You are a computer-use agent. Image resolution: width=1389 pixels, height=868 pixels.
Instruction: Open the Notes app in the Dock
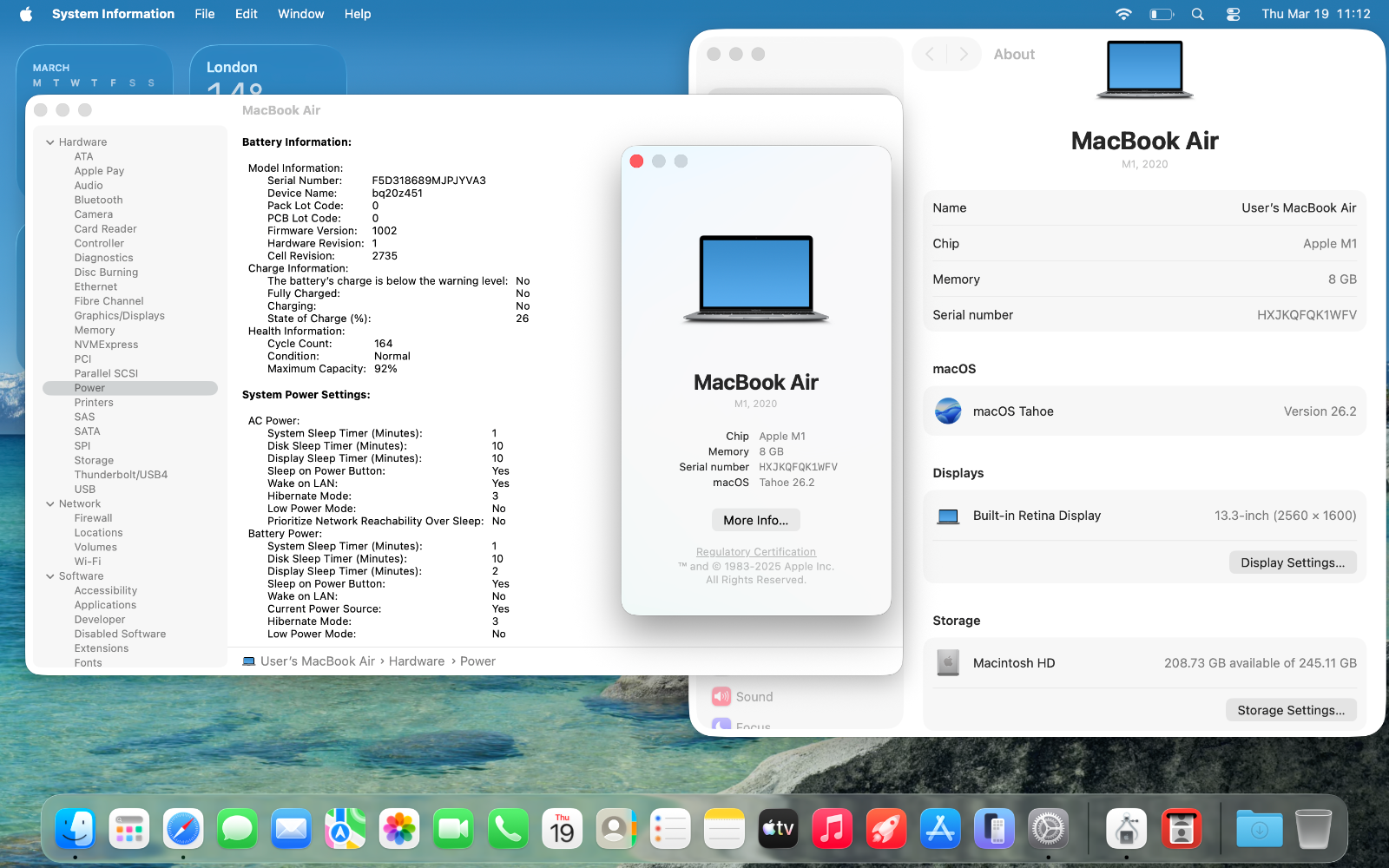[x=724, y=829]
